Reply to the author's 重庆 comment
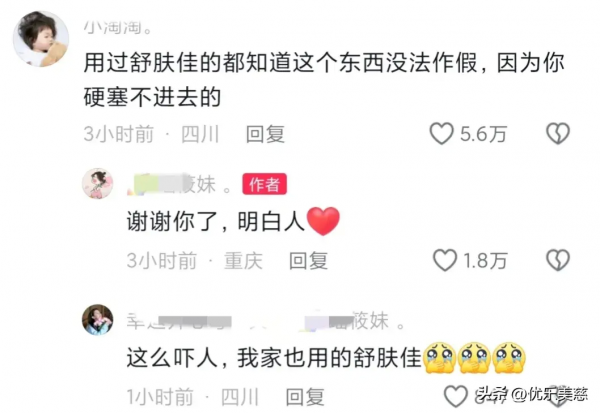The width and height of the screenshot is (600, 413). 308,261
